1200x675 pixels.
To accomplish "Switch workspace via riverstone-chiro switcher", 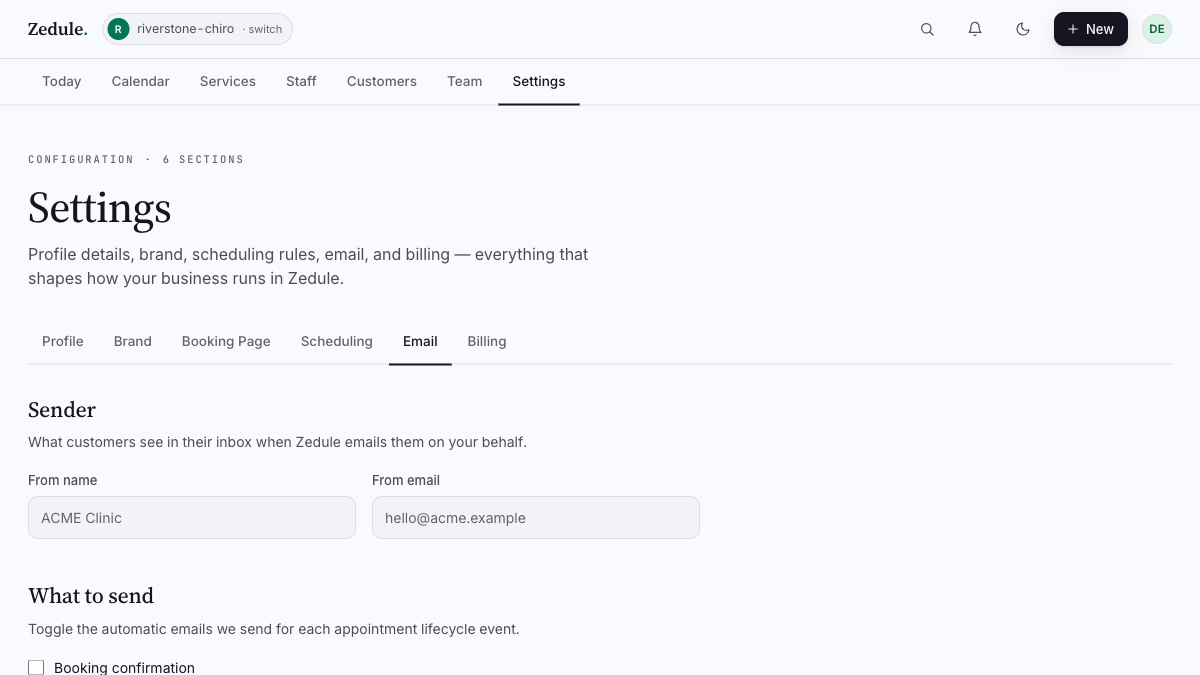I will coord(198,29).
